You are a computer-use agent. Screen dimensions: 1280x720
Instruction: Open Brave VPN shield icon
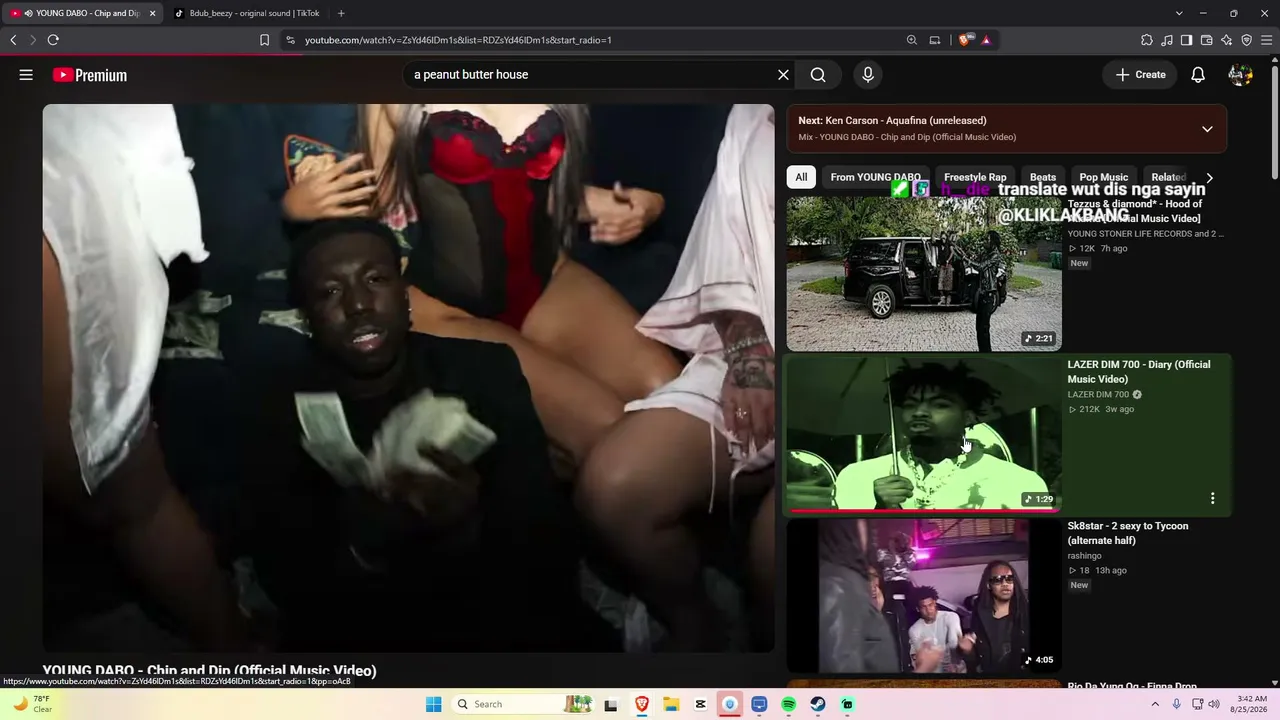pyautogui.click(x=1246, y=40)
